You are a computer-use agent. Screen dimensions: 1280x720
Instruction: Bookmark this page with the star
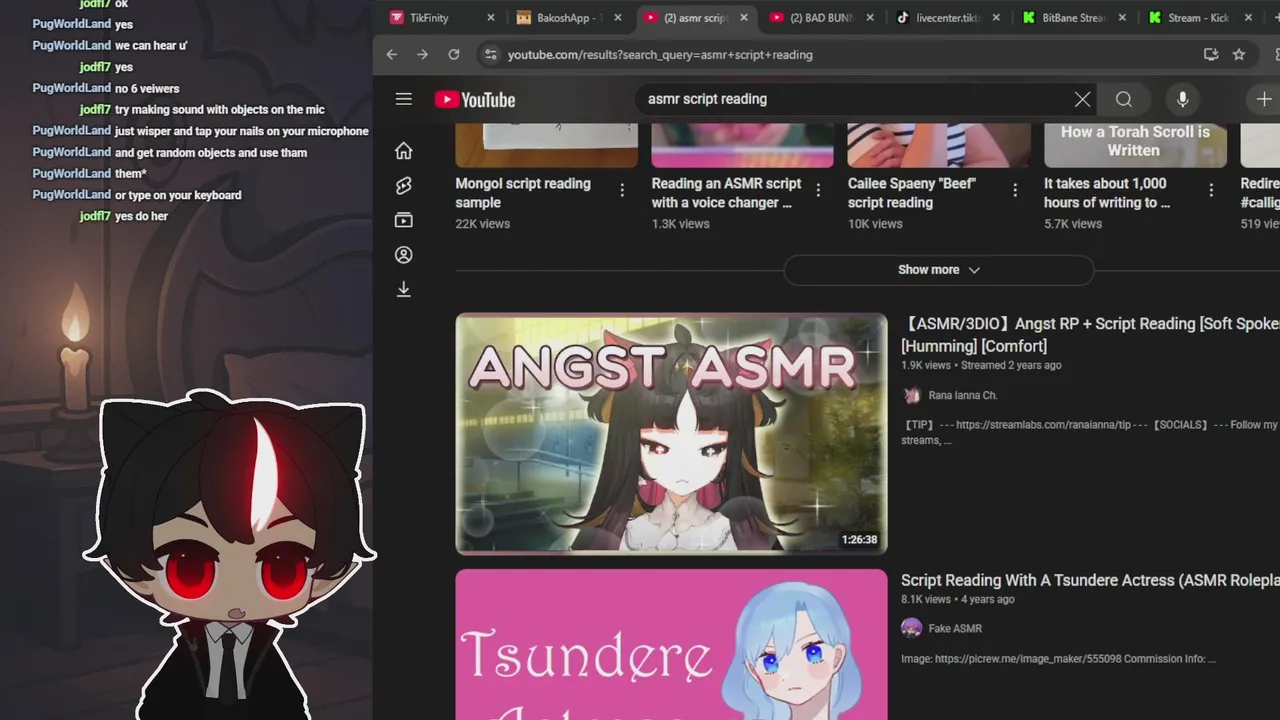1239,54
